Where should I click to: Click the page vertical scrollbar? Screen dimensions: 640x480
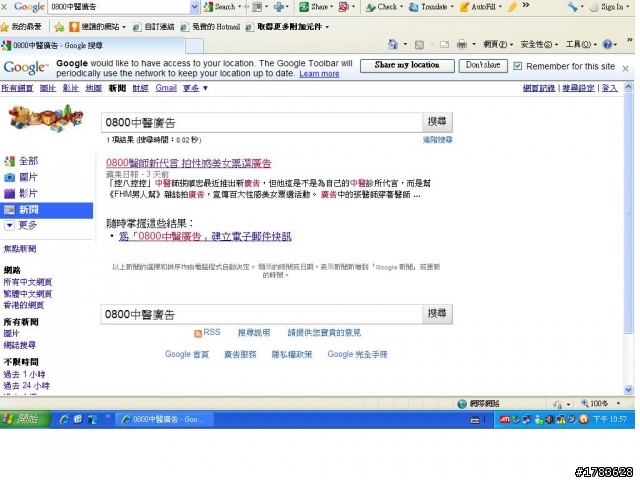(x=629, y=237)
